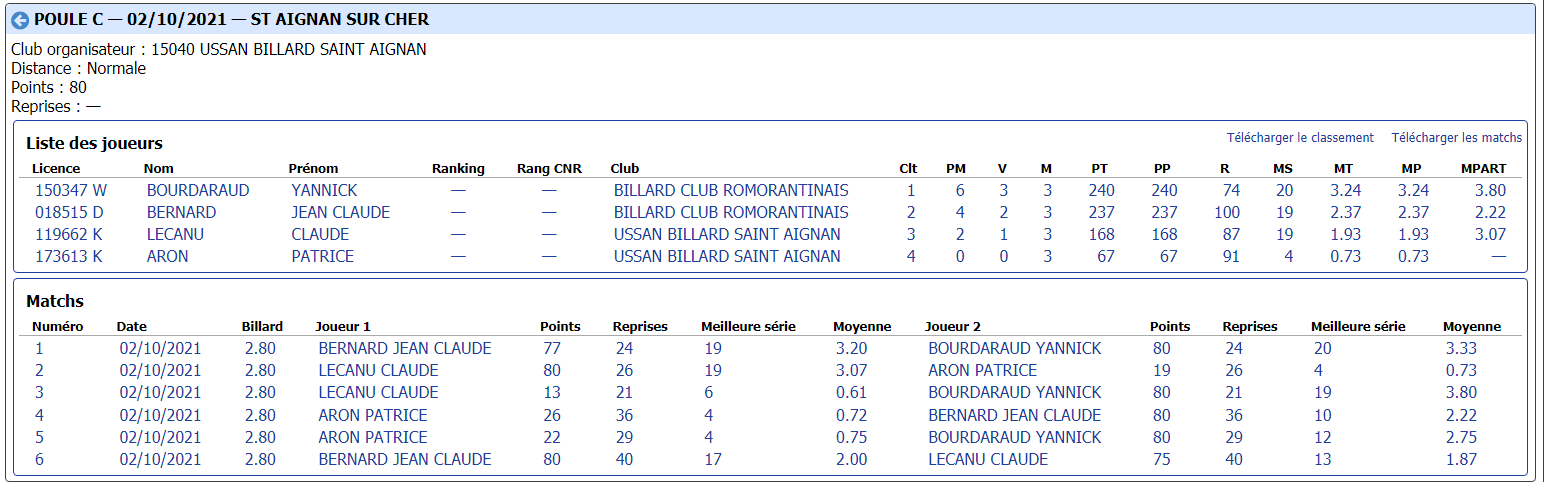Click the Matchs section heading
Image resolution: width=1544 pixels, height=482 pixels.
(x=55, y=301)
